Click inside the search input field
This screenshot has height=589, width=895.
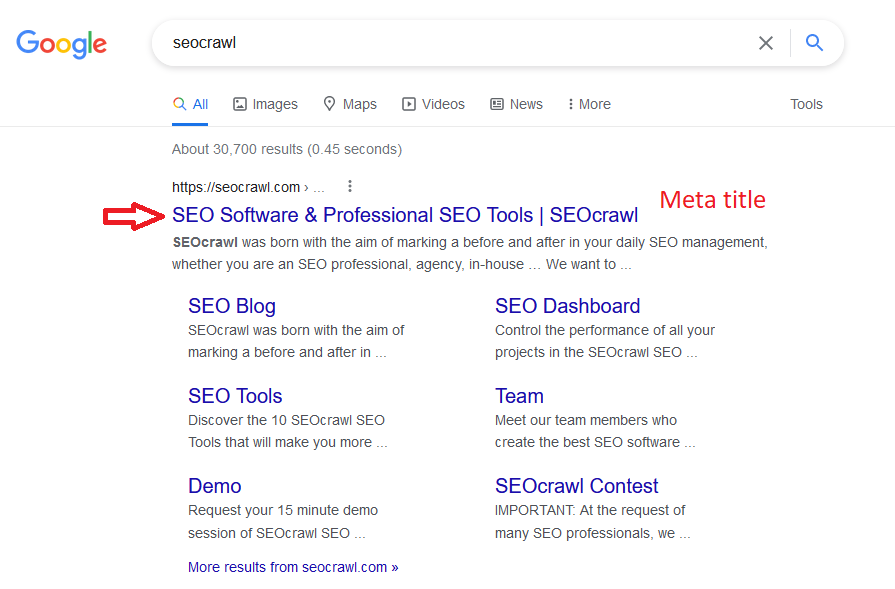click(x=400, y=42)
